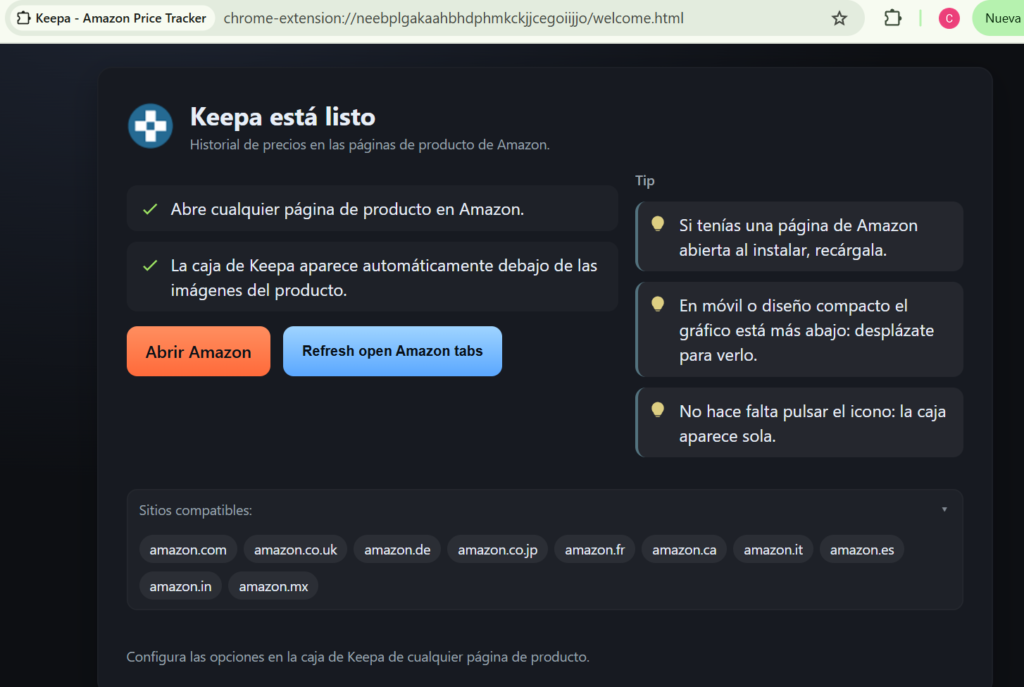
Task: Bookmark this page with the star icon
Action: click(839, 18)
